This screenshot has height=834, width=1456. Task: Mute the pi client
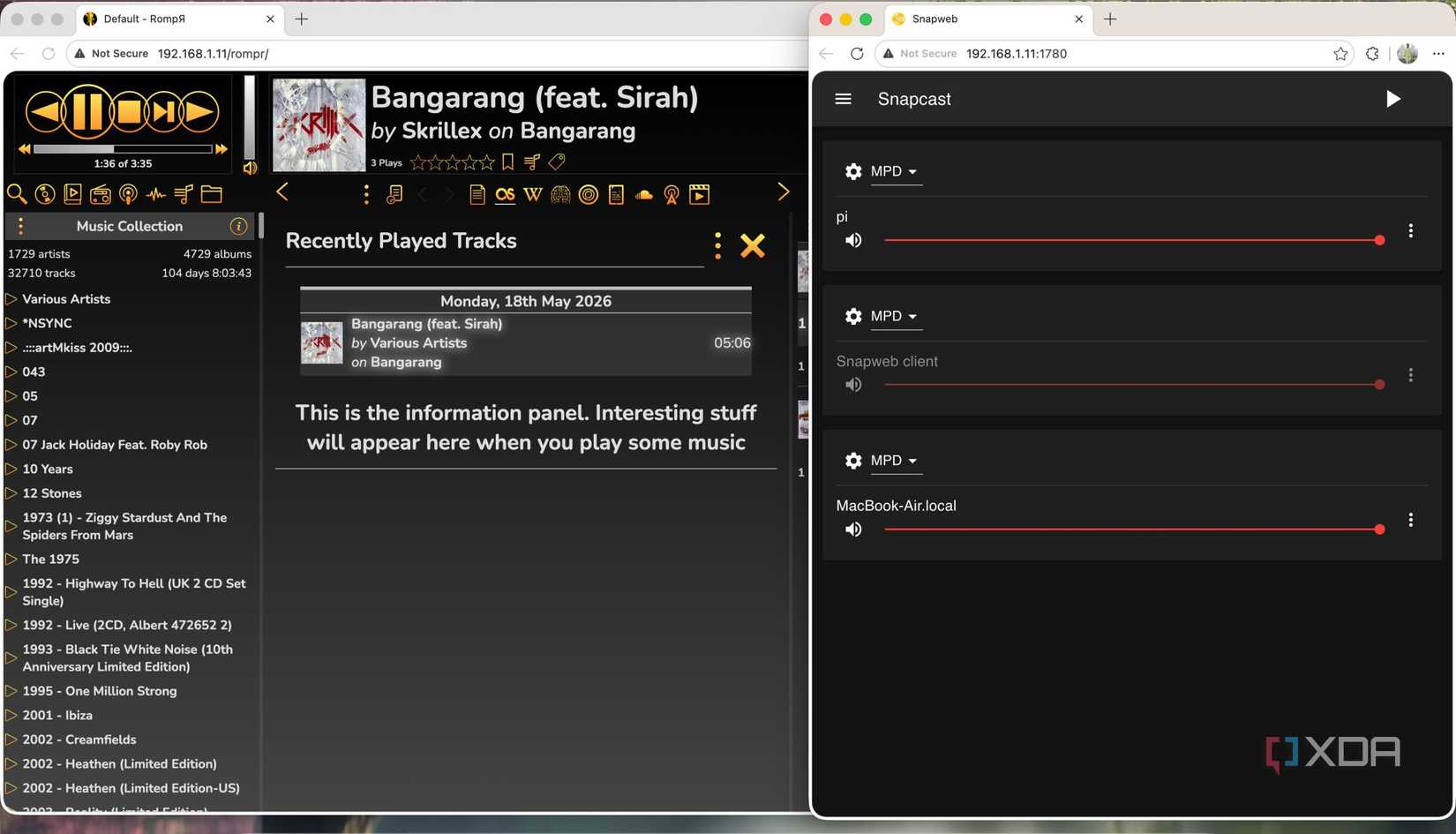click(853, 240)
